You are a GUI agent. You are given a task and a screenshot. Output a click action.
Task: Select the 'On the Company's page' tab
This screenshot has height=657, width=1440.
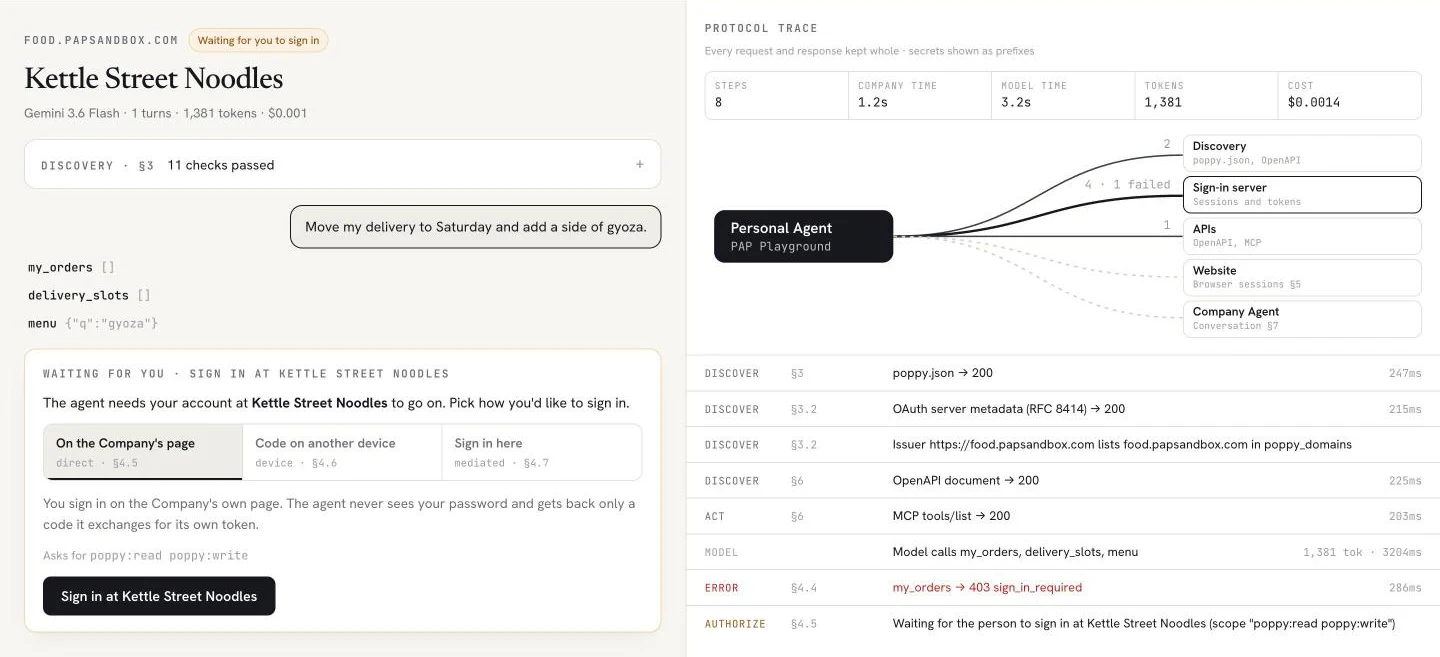143,452
